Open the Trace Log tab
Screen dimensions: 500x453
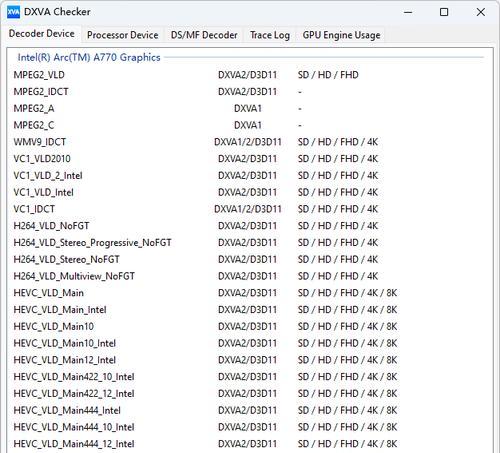pyautogui.click(x=270, y=35)
